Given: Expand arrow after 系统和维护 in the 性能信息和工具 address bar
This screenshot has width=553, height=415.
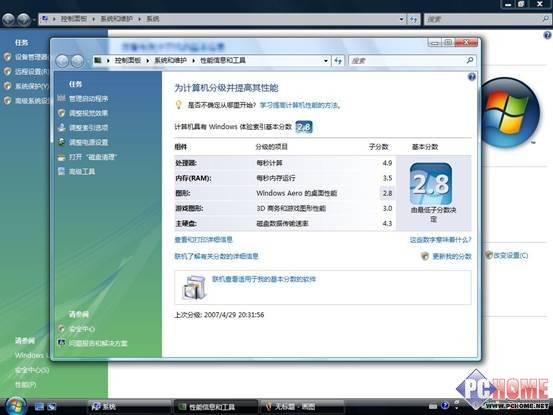Looking at the screenshot, I should [194, 61].
